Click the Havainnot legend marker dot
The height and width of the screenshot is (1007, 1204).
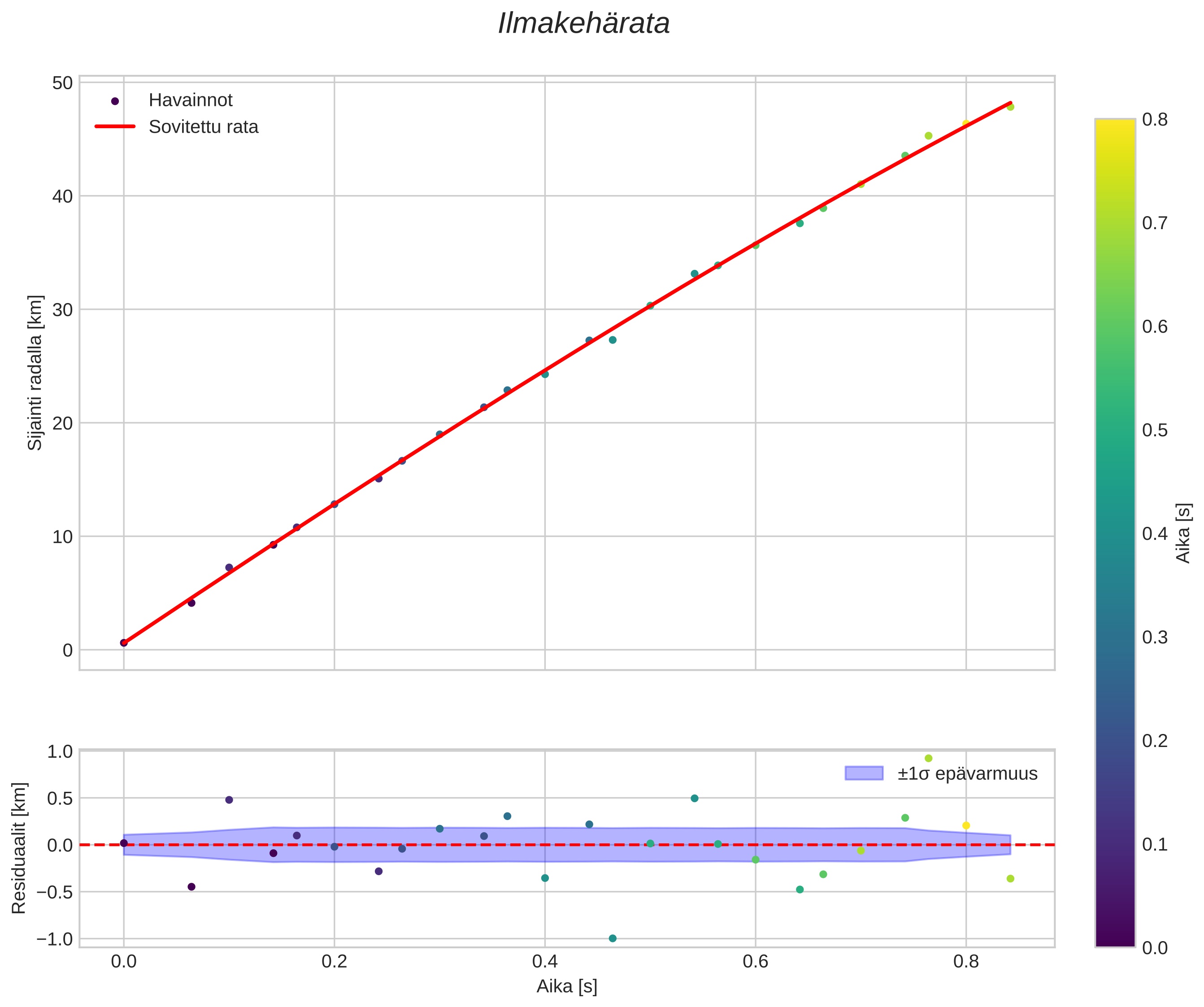click(115, 101)
